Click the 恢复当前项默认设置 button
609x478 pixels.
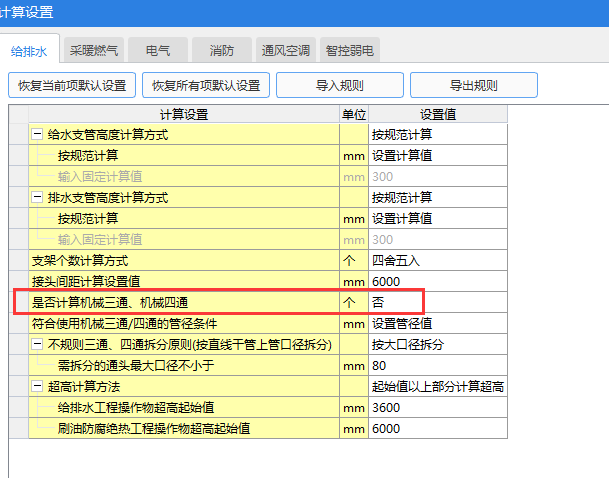pos(71,85)
